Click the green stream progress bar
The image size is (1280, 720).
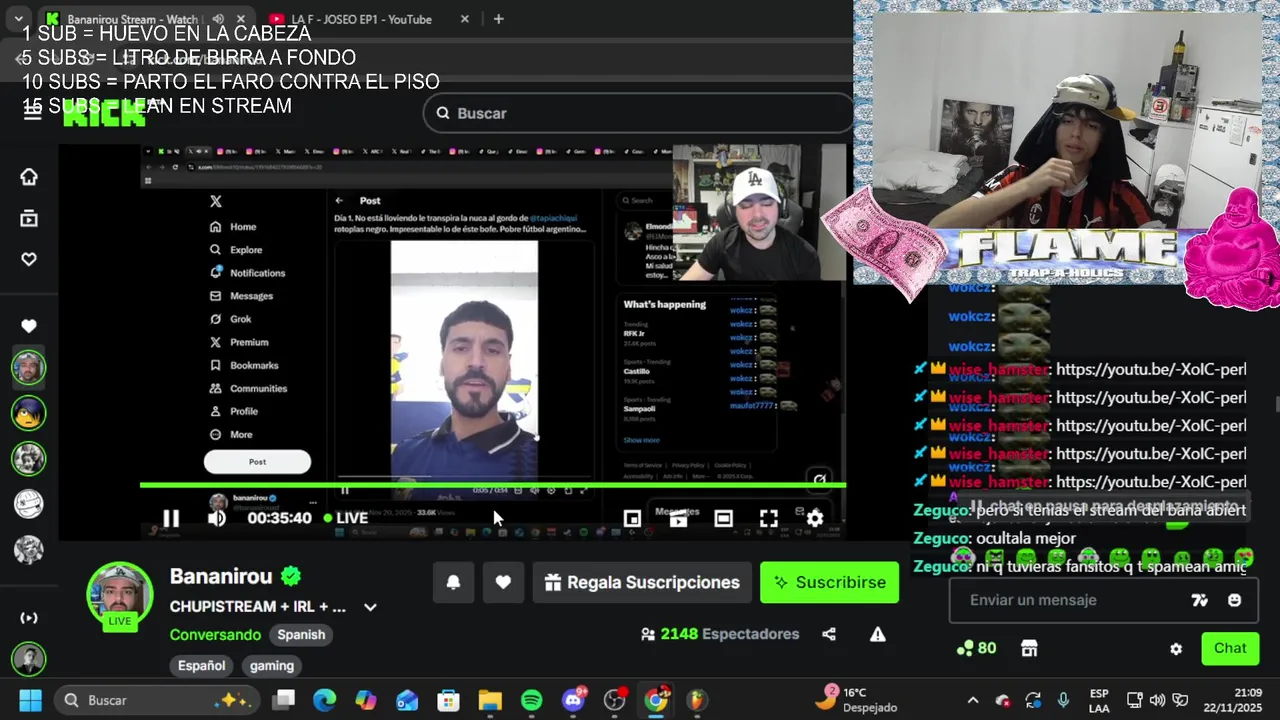[x=492, y=485]
